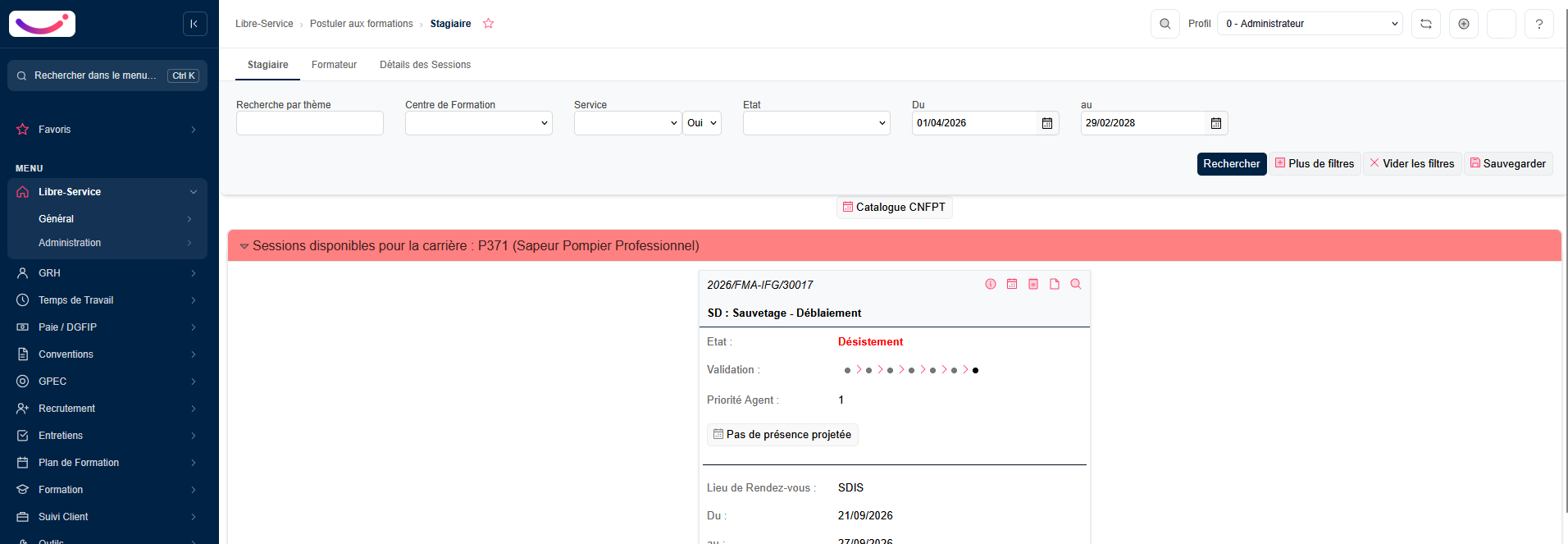Open the Catalogue CNFPT button

(895, 208)
